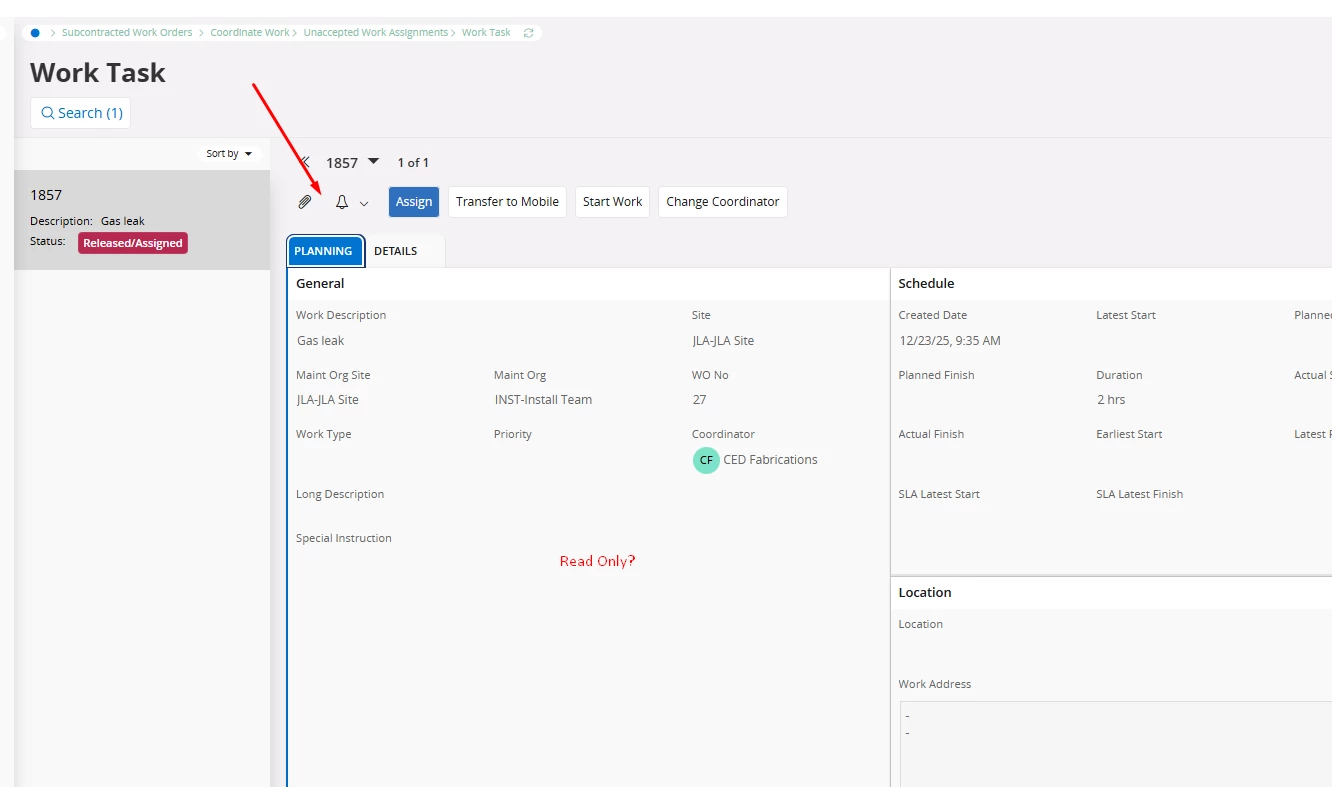The height and width of the screenshot is (787, 1332).
Task: Collapse the record list with the double-chevron icon
Action: (305, 162)
